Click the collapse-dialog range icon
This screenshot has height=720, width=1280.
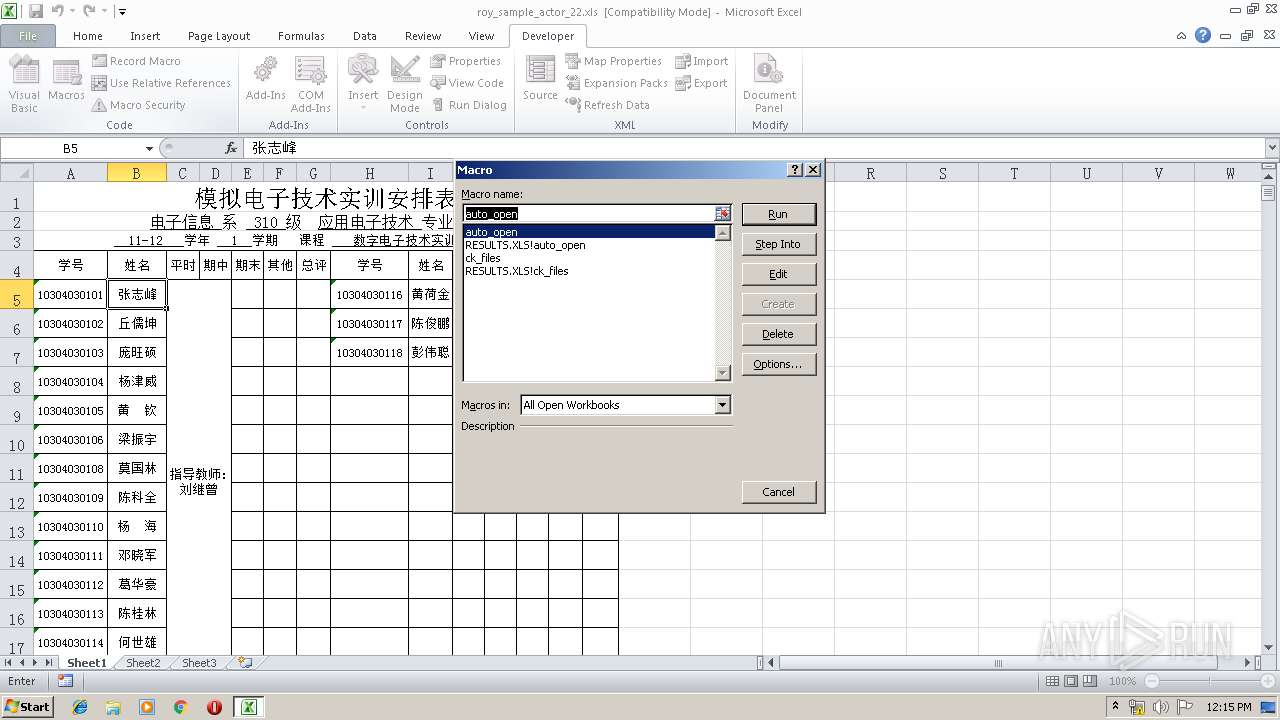[723, 214]
